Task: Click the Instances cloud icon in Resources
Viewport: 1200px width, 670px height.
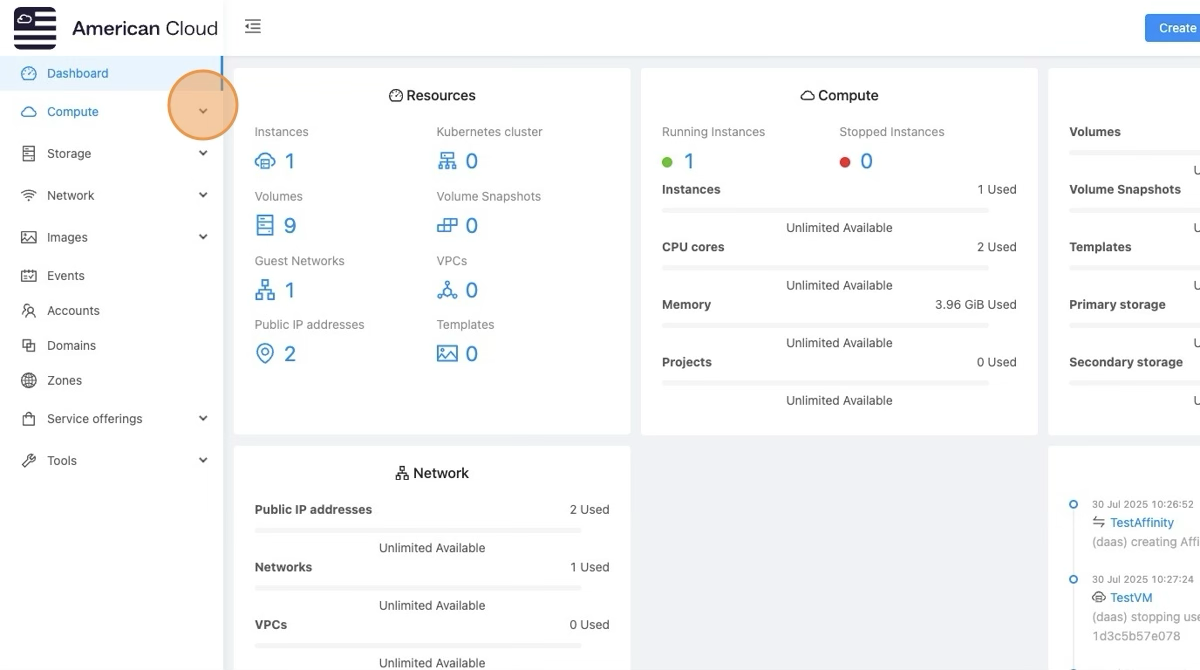Action: point(265,161)
